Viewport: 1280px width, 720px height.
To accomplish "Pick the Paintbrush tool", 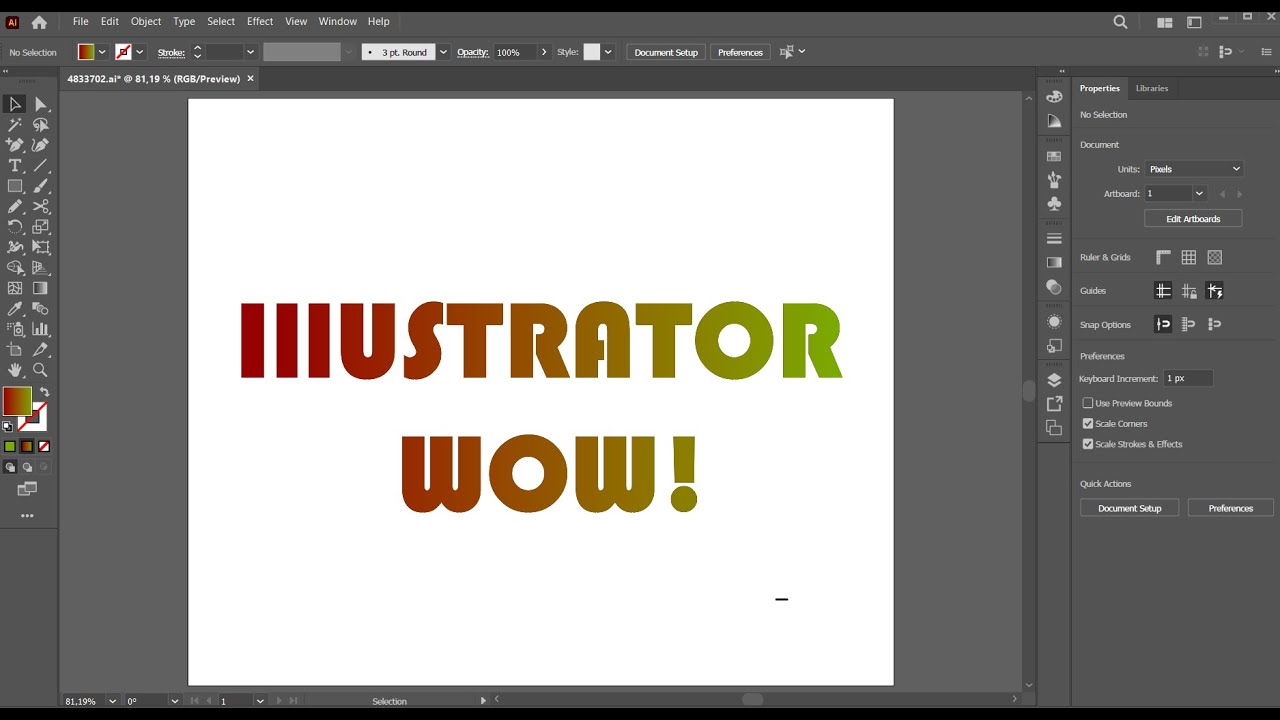I will [x=41, y=186].
